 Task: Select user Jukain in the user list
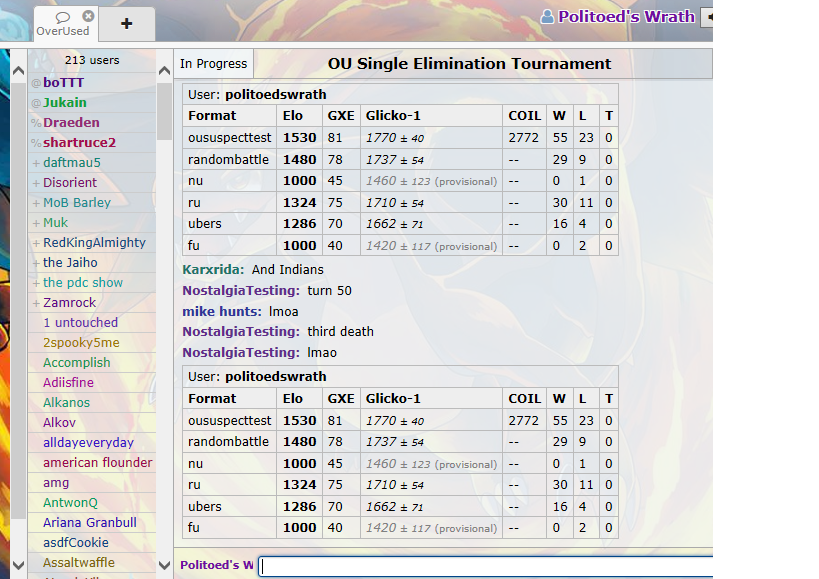pyautogui.click(x=64, y=103)
